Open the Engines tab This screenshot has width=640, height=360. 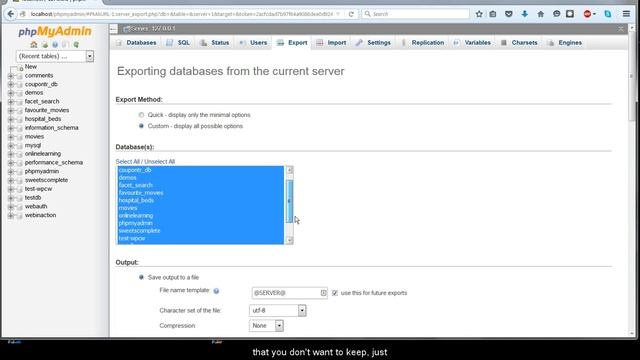click(x=565, y=43)
